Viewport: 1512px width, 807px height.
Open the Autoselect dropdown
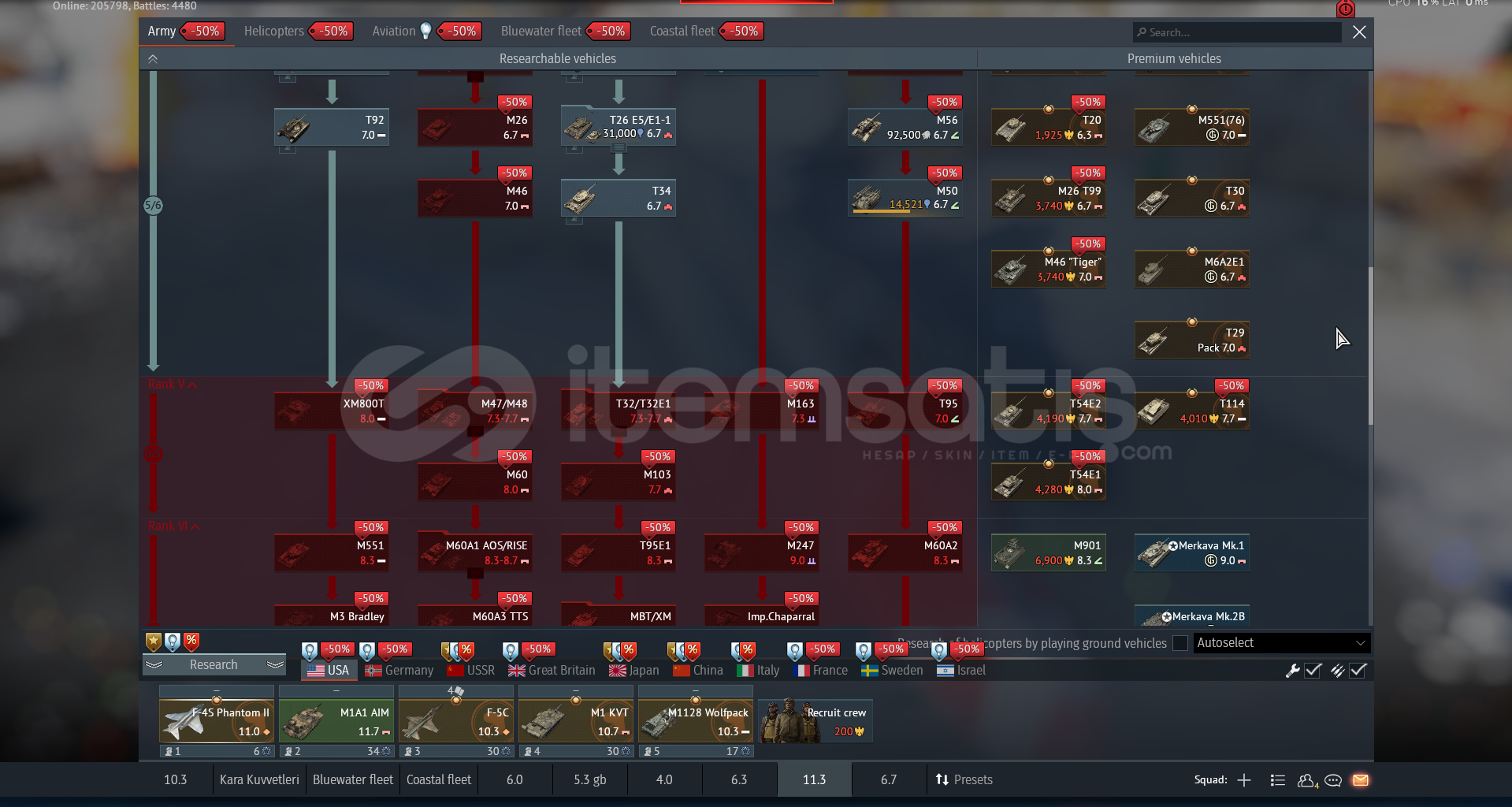pyautogui.click(x=1282, y=643)
